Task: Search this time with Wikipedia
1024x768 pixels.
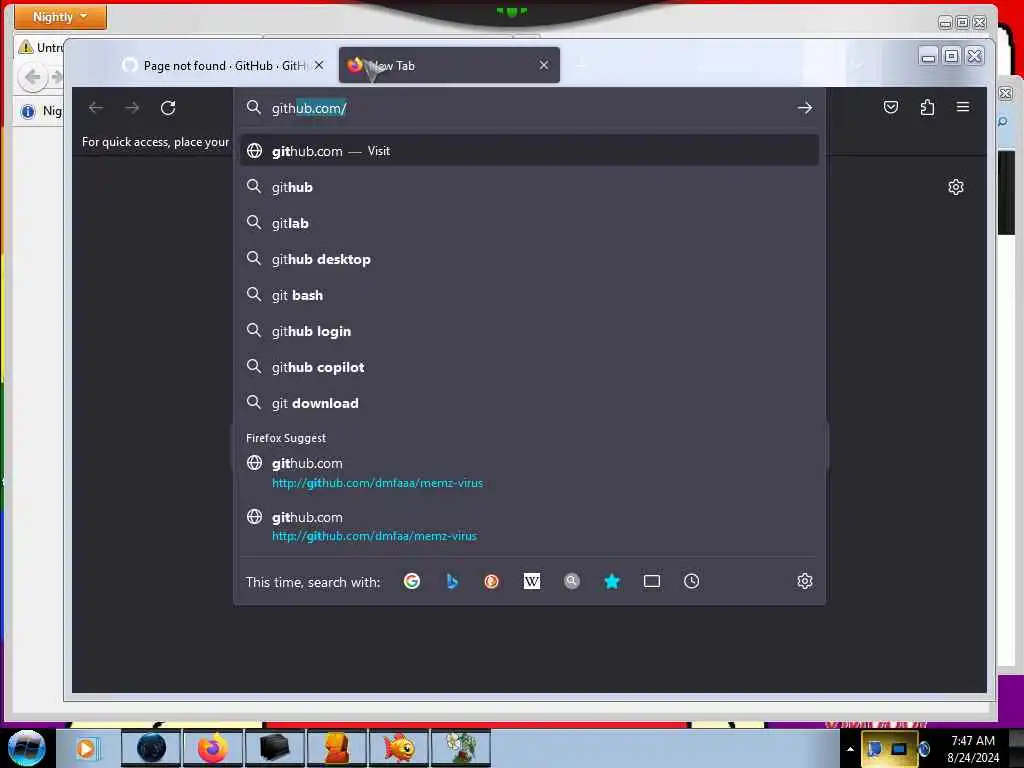Action: pyautogui.click(x=532, y=581)
